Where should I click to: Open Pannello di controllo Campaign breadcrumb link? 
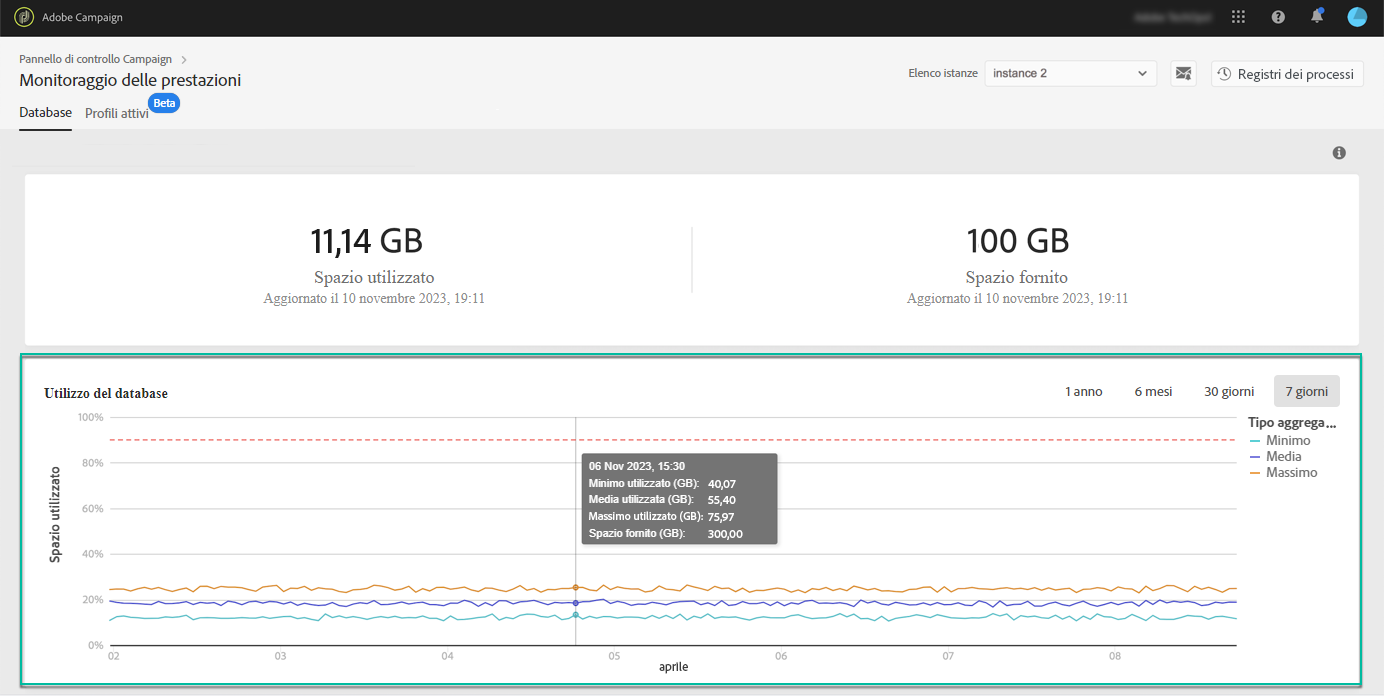pos(95,59)
